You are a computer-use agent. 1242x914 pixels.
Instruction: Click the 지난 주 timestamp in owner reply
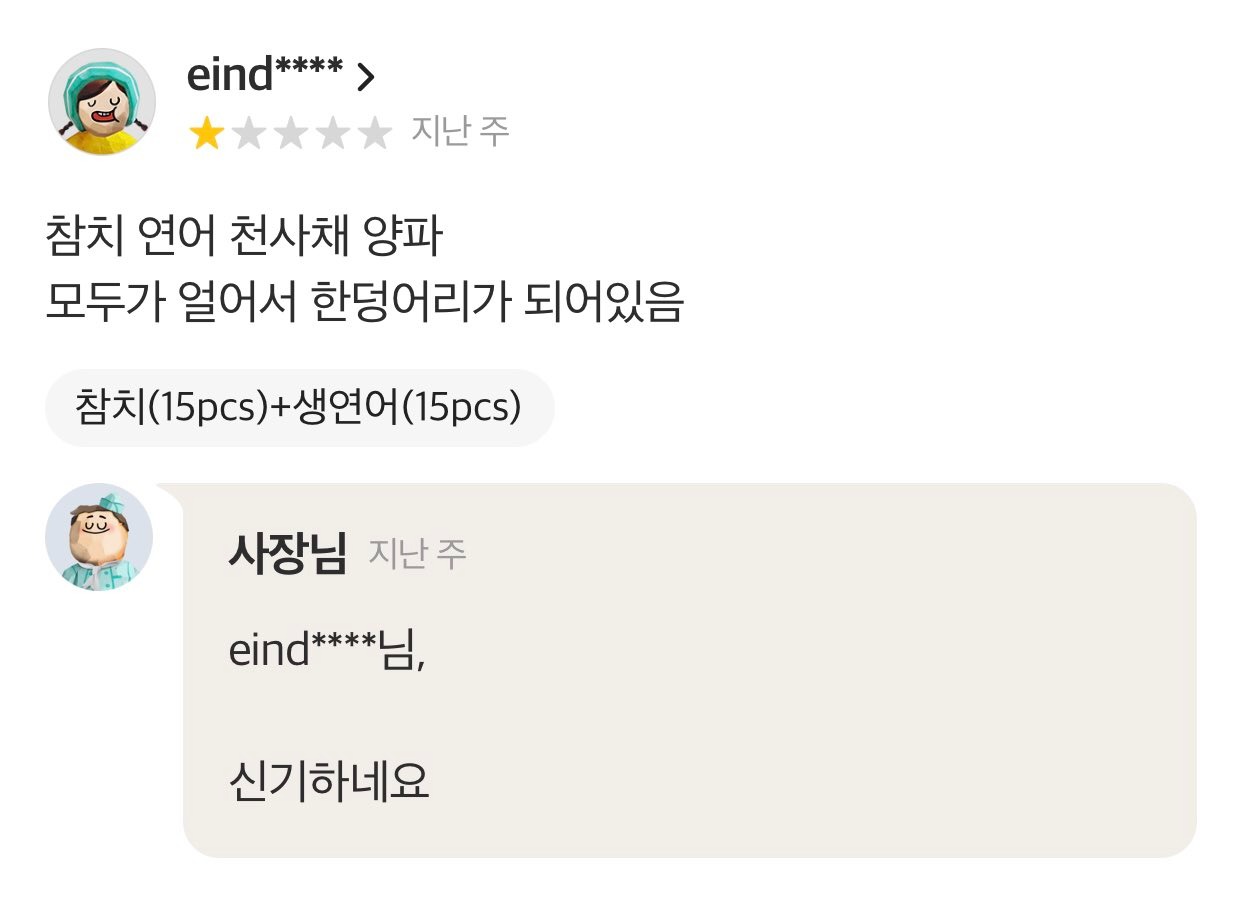click(x=417, y=554)
